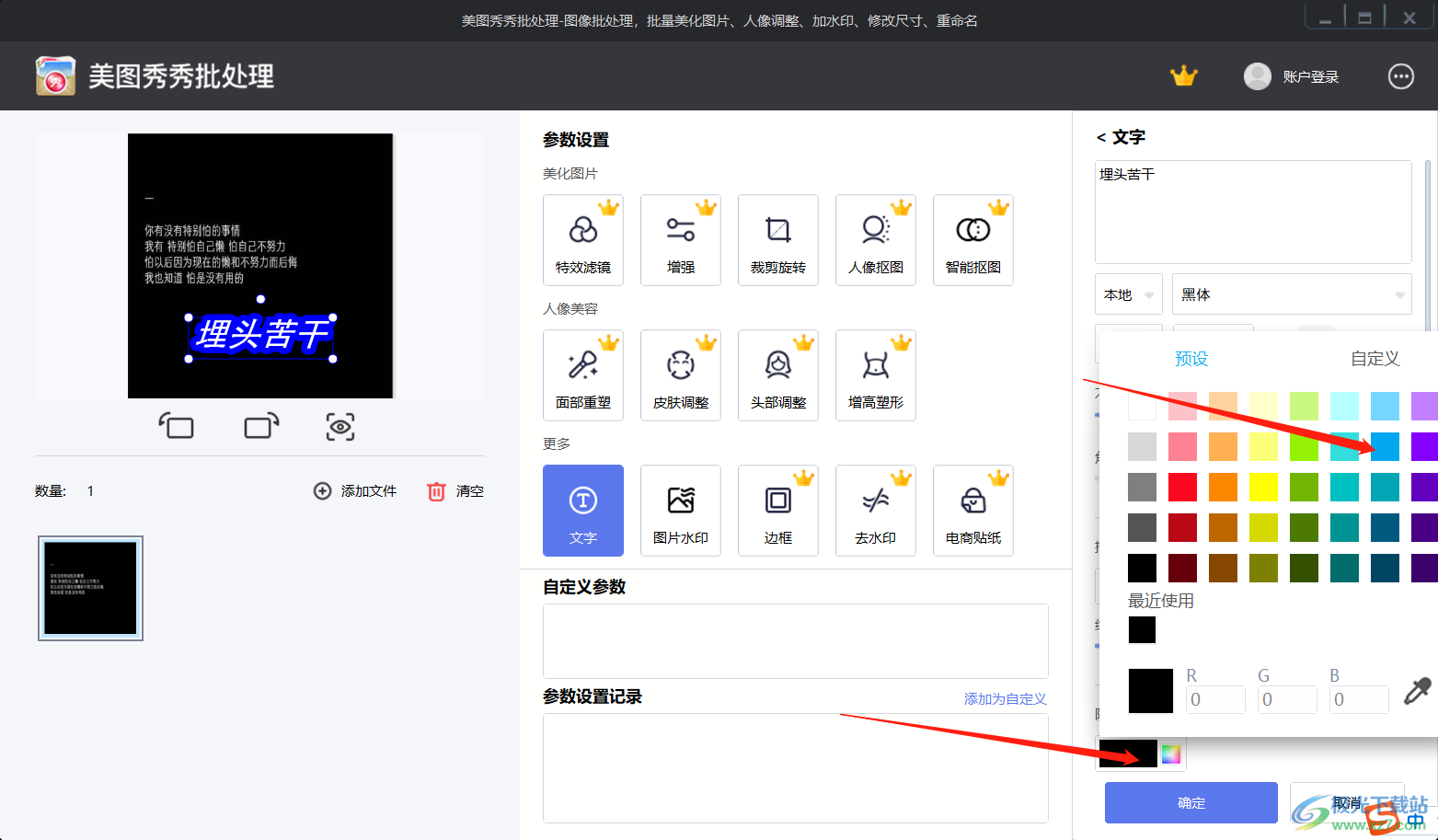Open the more options circle menu
Image resolution: width=1438 pixels, height=840 pixels.
tap(1400, 76)
